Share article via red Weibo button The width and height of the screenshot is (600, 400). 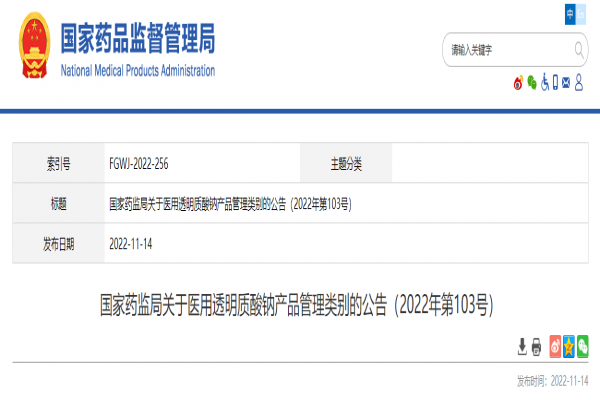[x=555, y=346]
